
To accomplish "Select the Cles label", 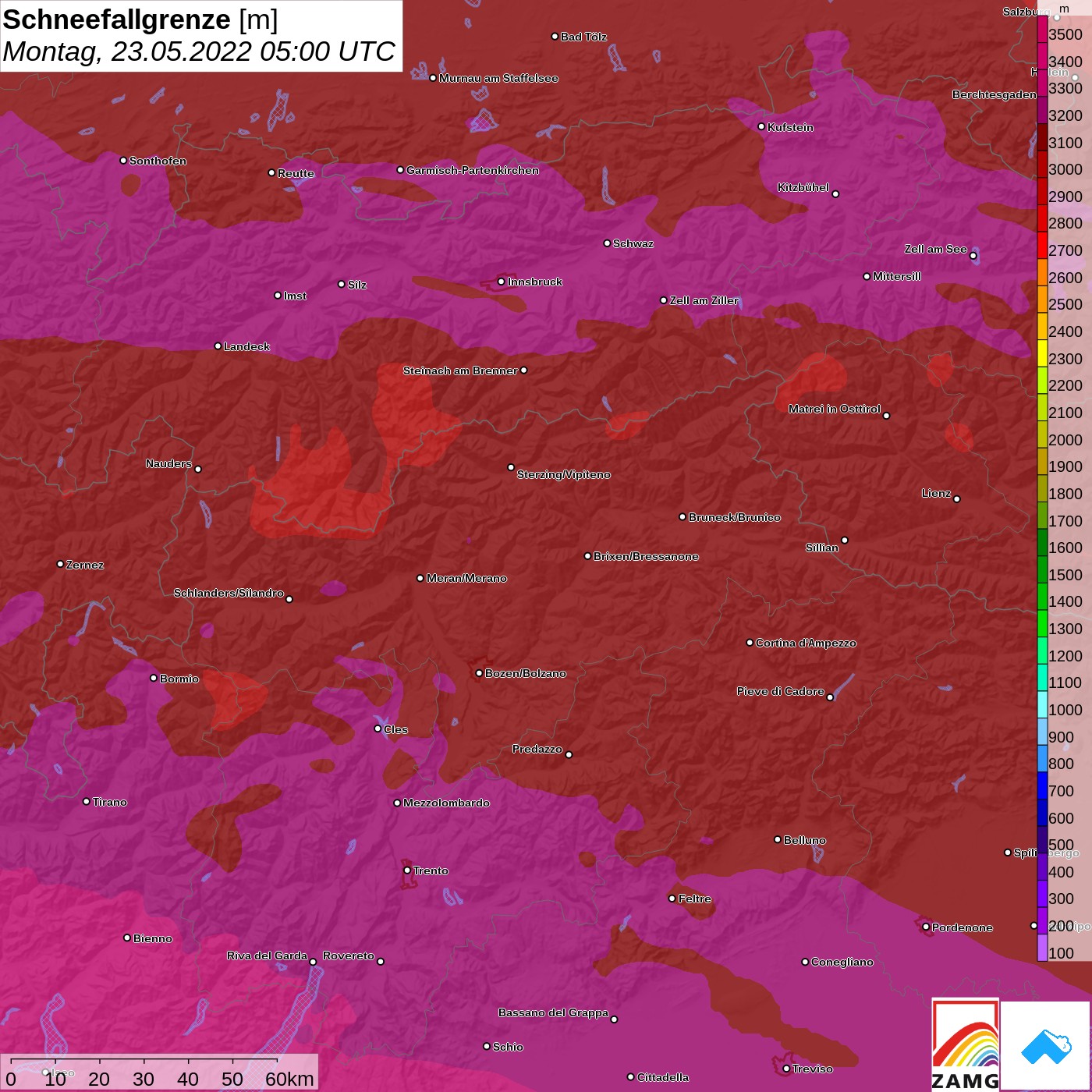I will 395,729.
